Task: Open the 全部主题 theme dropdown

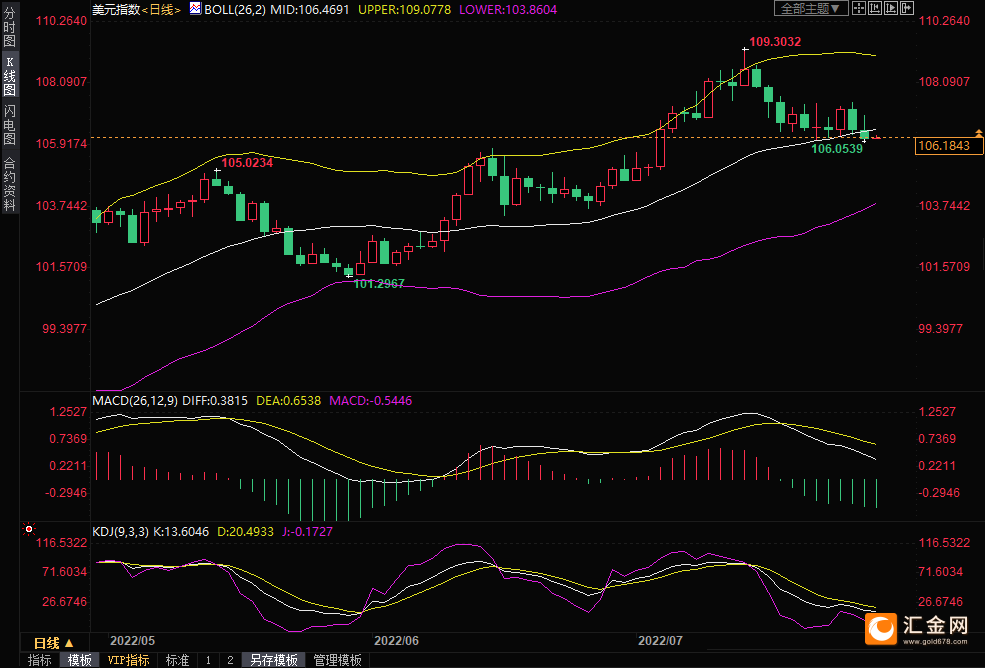Action: pos(811,8)
